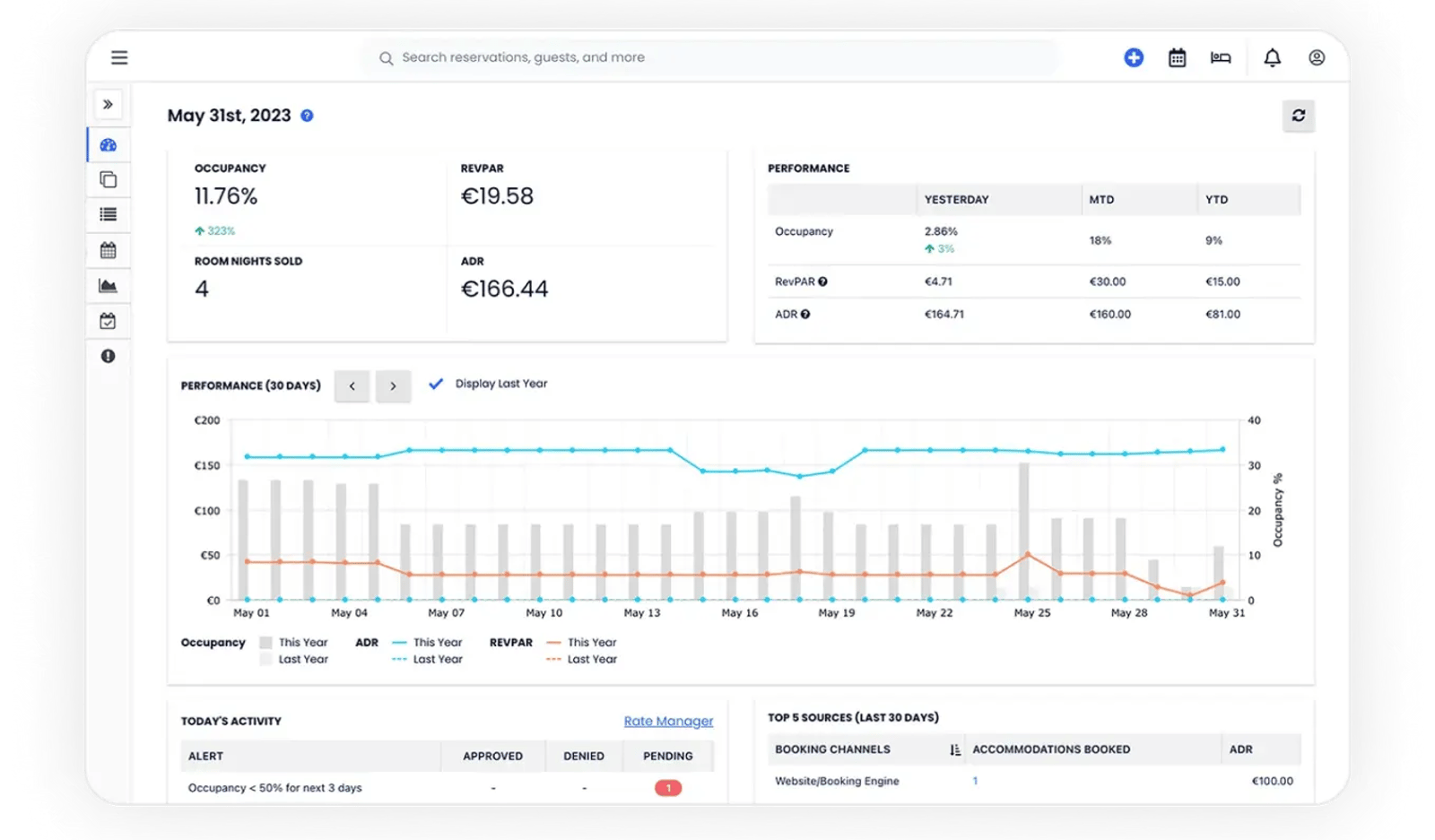Click the RevPAR help question icon
Screen dimensions: 1435x840
[822, 281]
